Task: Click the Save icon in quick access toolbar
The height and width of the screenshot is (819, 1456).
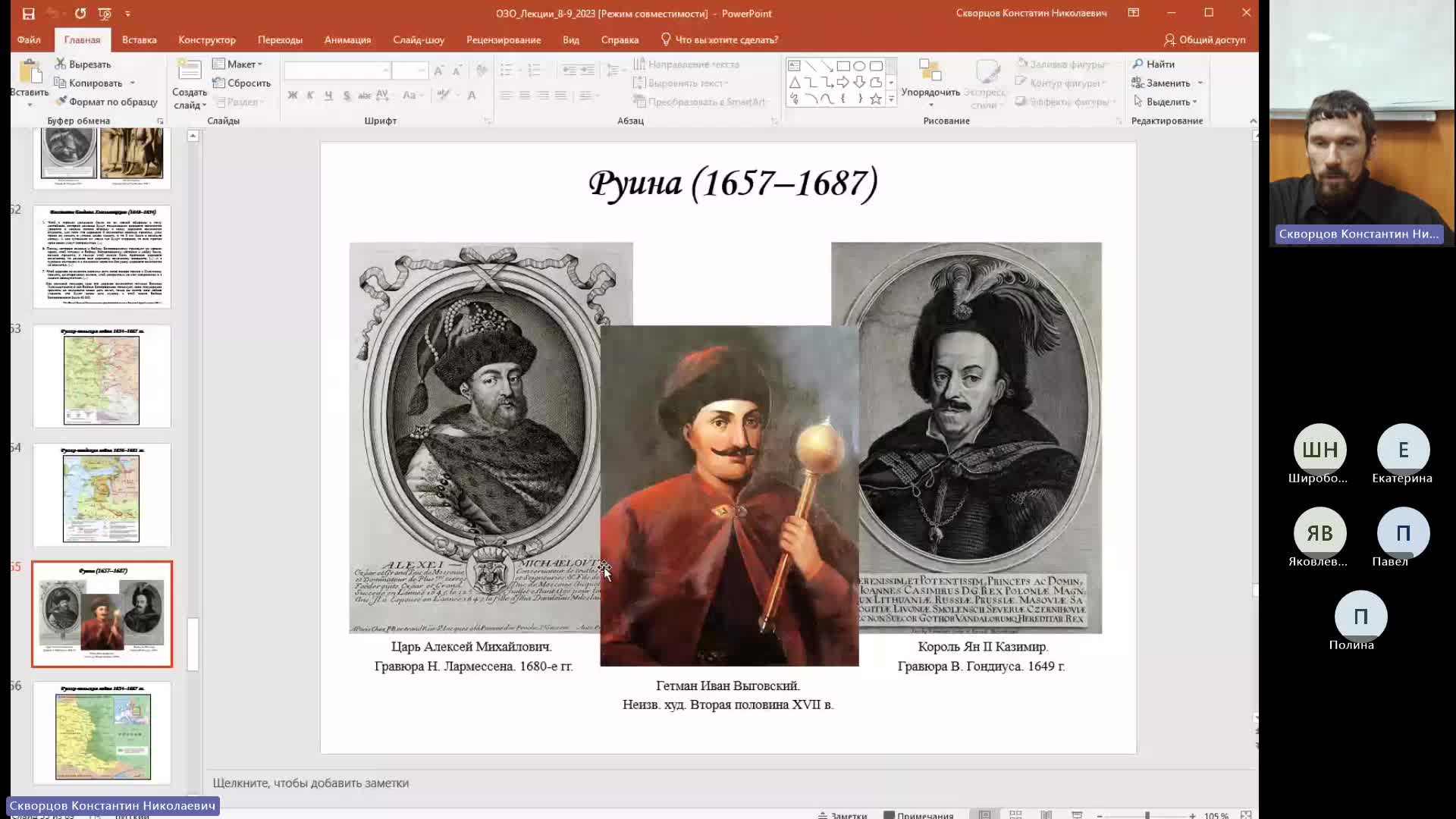Action: [28, 14]
